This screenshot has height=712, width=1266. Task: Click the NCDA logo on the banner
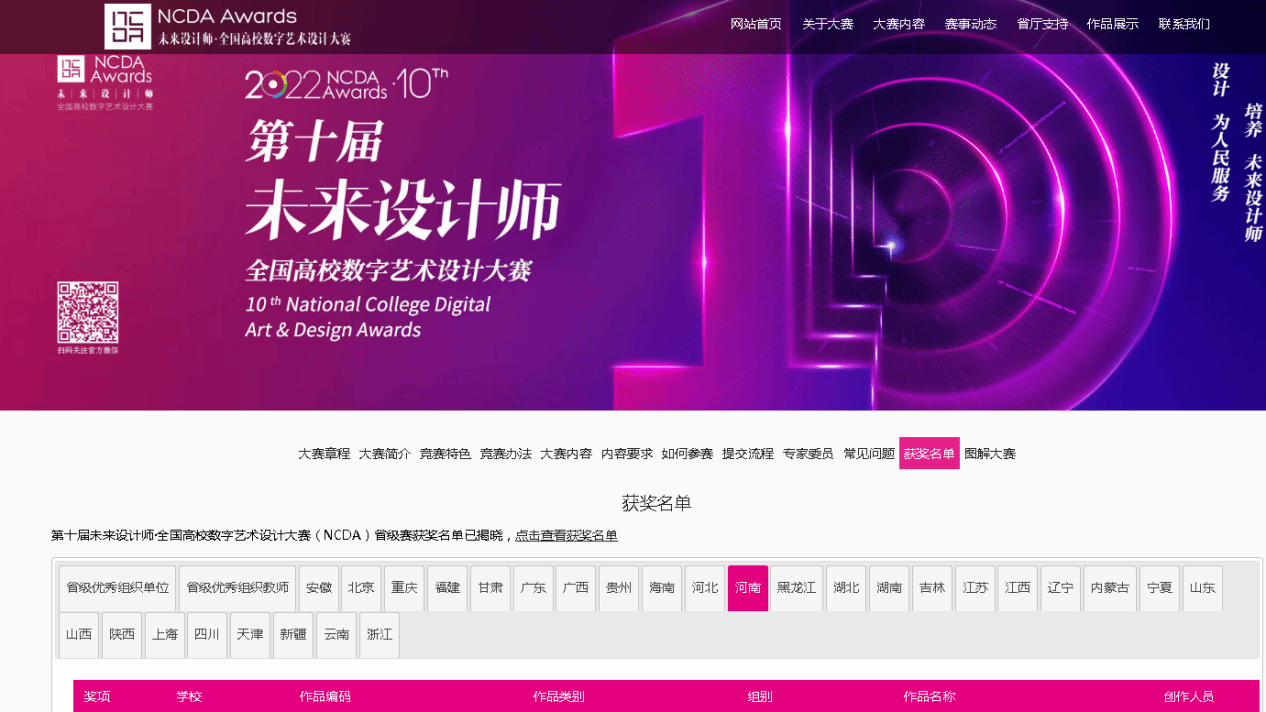104,81
